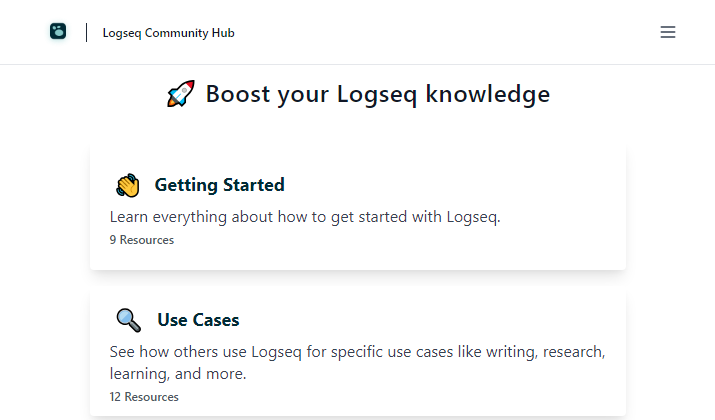Image resolution: width=715 pixels, height=420 pixels.
Task: Open Logseq Community Hub home link
Action: 168,33
